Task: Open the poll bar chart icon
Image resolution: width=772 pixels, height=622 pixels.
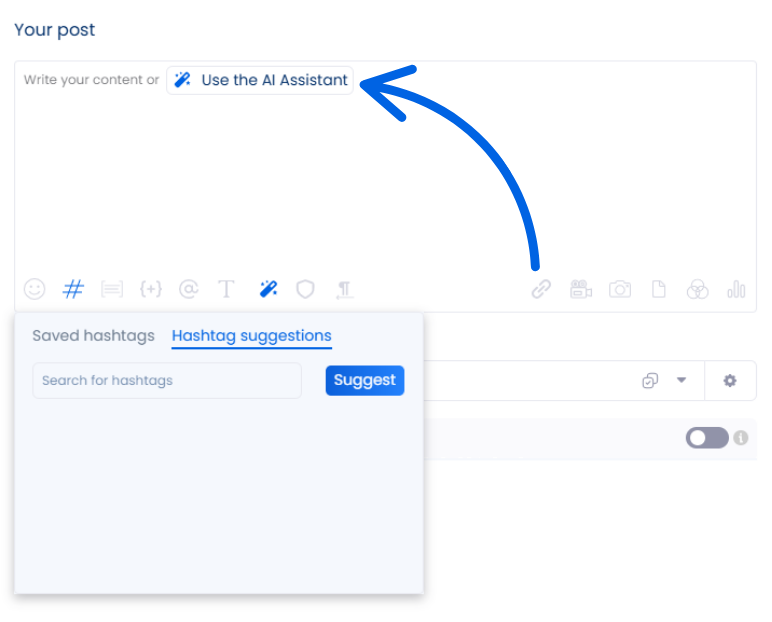Action: click(737, 289)
